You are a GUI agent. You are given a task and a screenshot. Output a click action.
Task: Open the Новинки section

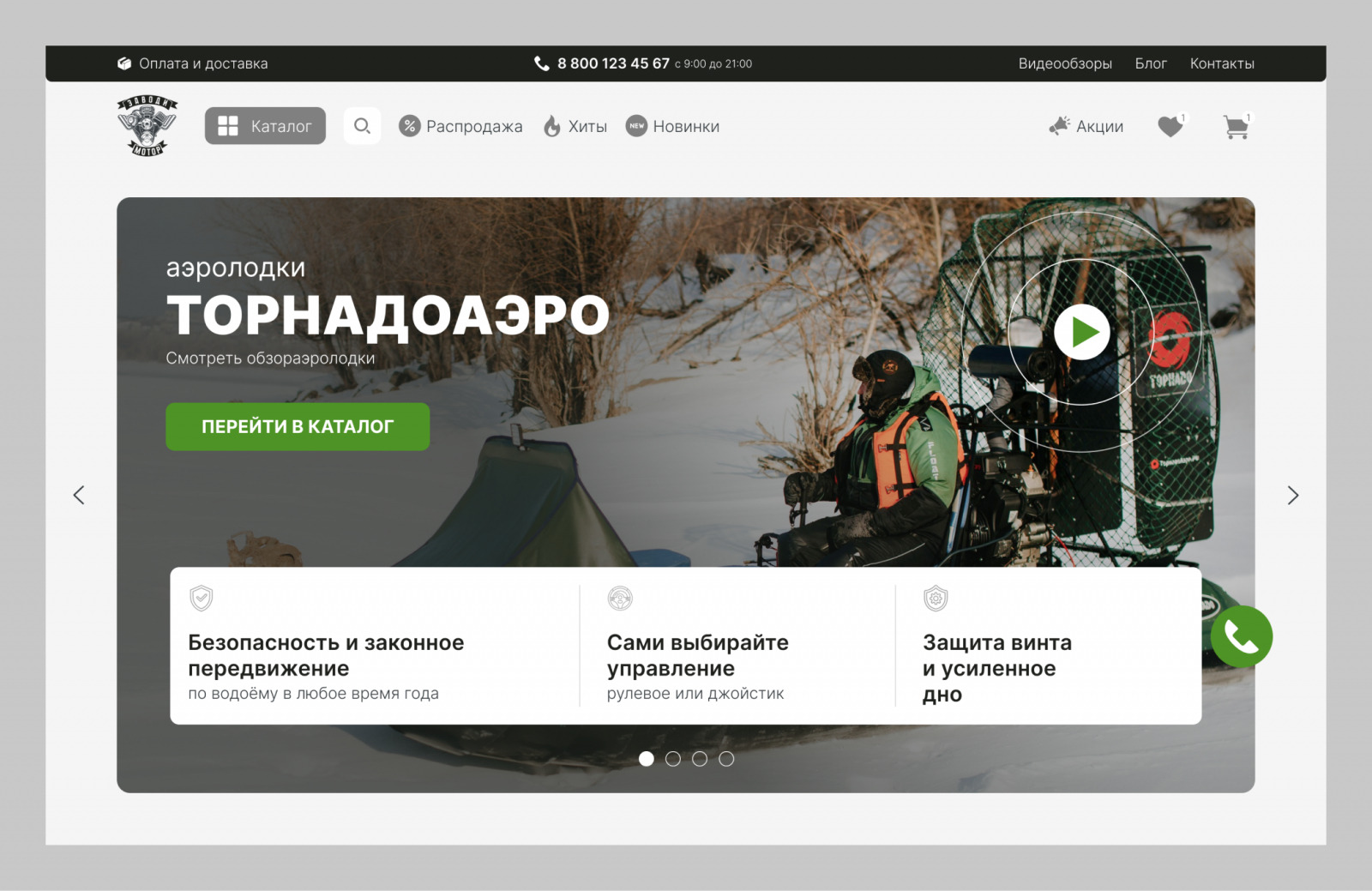pyautogui.click(x=686, y=126)
